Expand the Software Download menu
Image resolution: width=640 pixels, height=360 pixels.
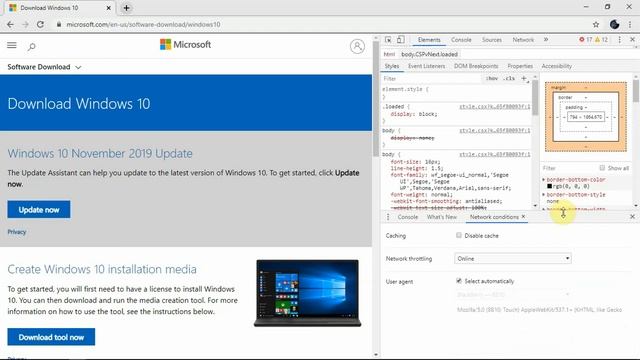[44, 67]
